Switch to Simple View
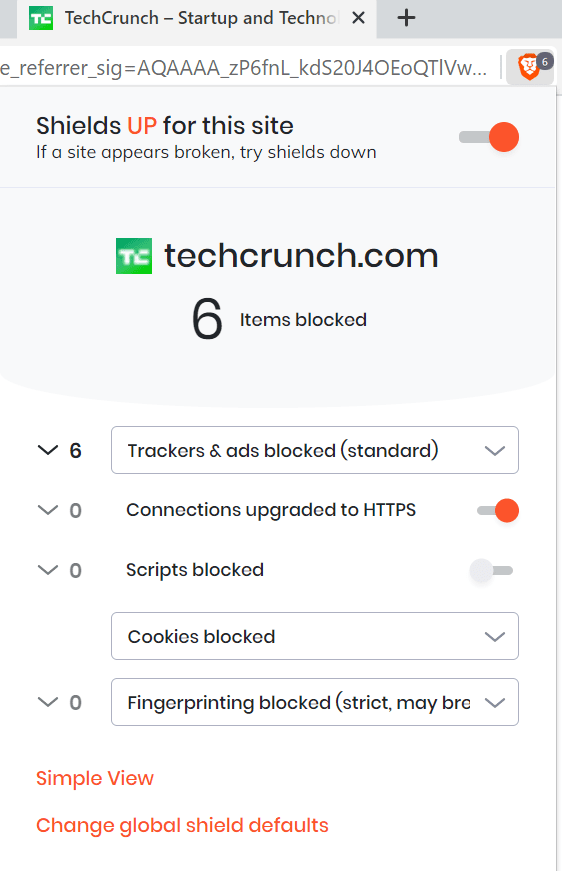 click(95, 778)
